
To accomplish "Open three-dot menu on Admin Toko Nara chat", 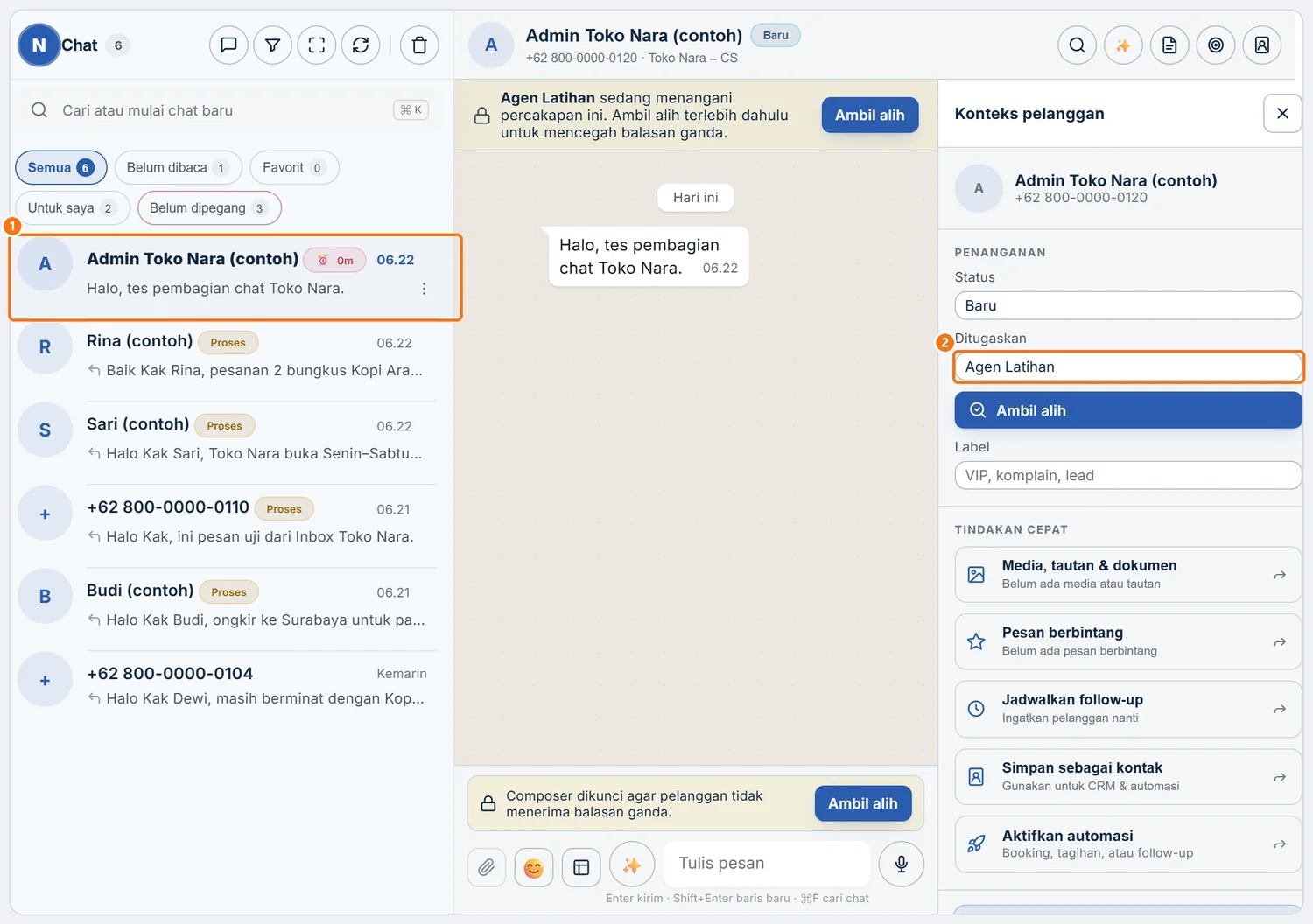I will [x=425, y=289].
